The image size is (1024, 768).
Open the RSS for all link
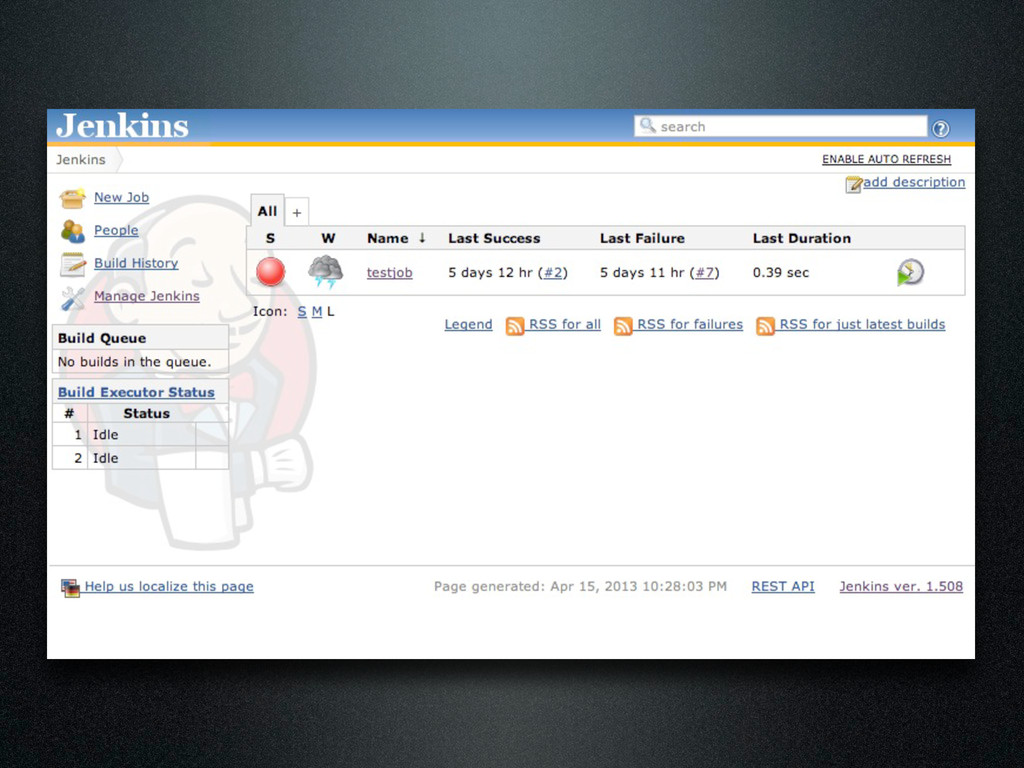[564, 325]
